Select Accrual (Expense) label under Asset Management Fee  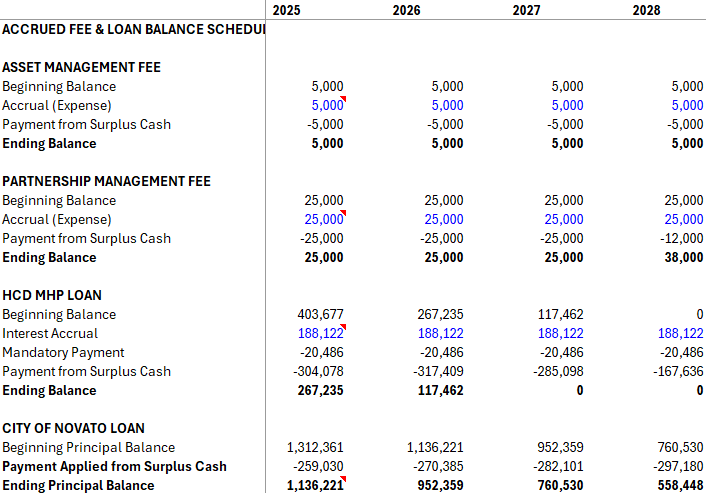(57, 105)
